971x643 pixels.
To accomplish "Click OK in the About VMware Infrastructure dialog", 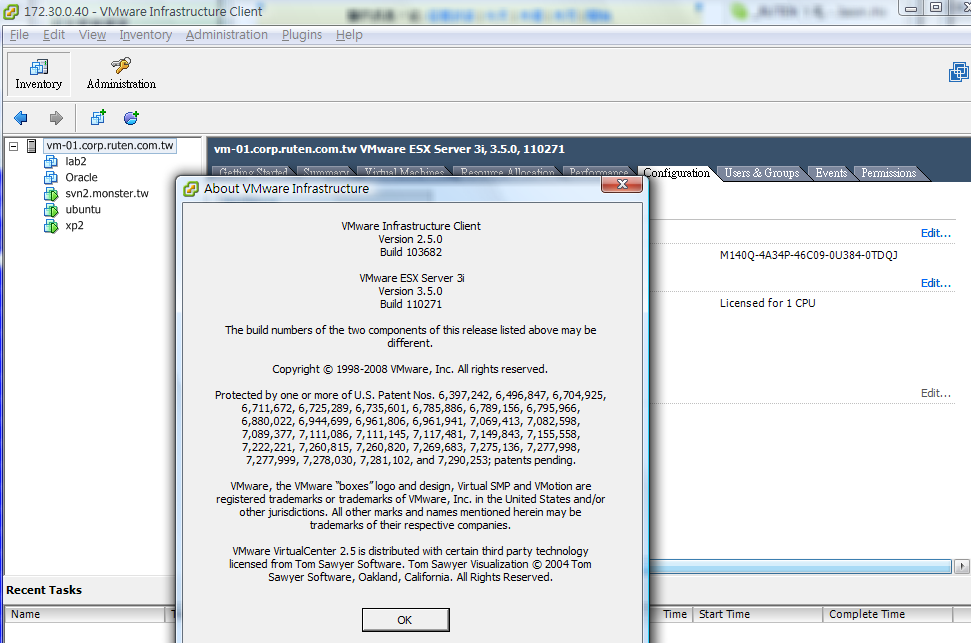I will [x=405, y=620].
